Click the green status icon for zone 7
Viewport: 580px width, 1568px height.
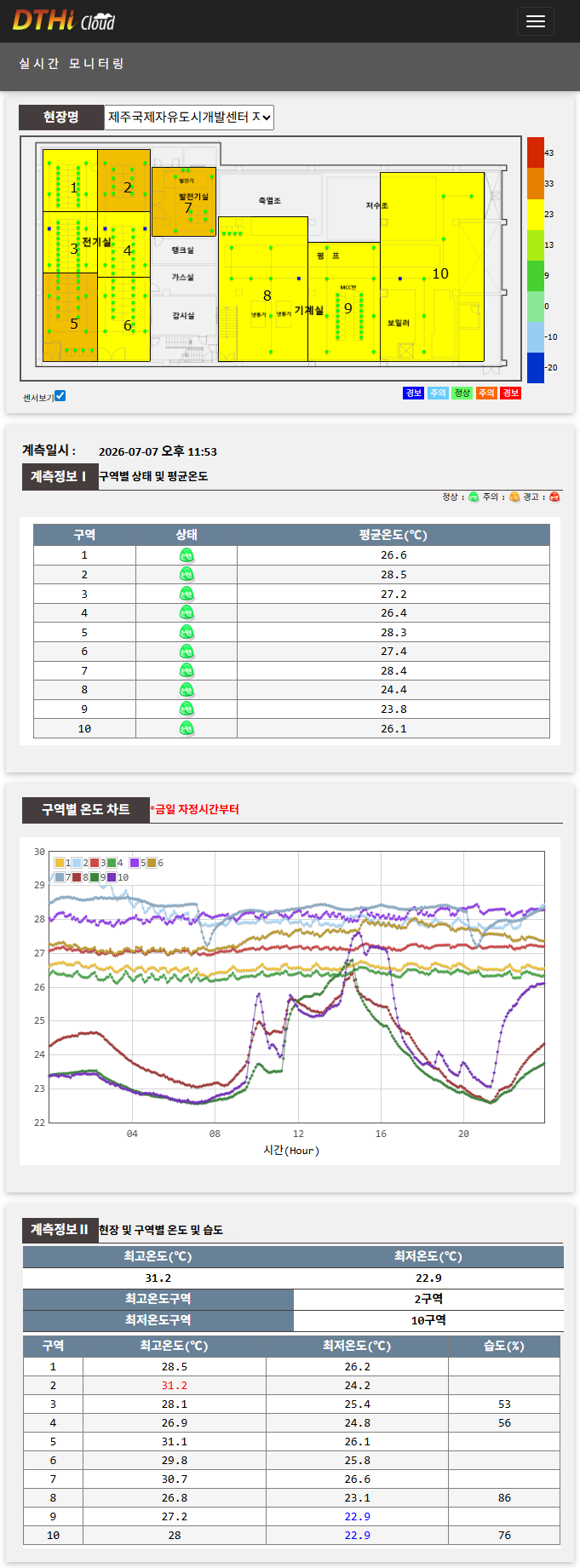pos(187,670)
